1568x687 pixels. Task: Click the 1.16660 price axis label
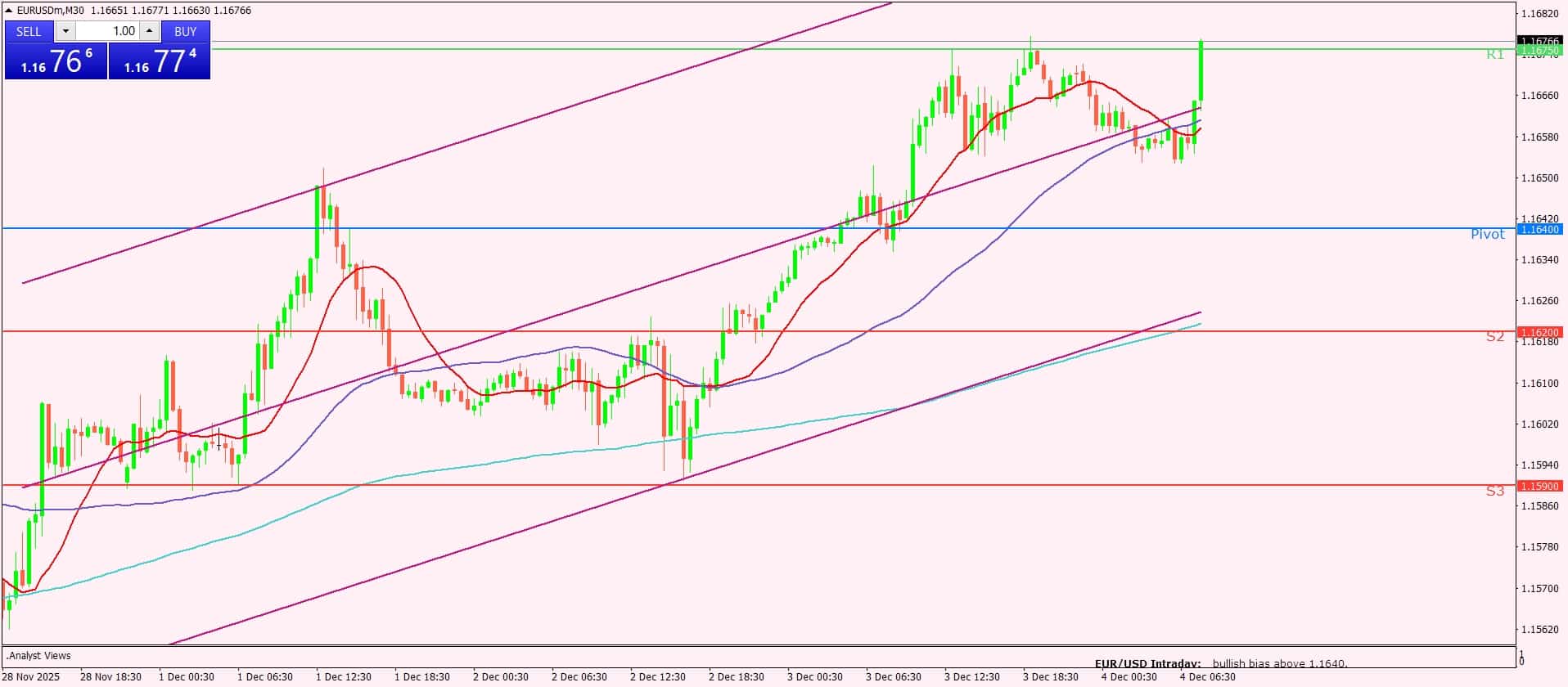pos(1539,96)
